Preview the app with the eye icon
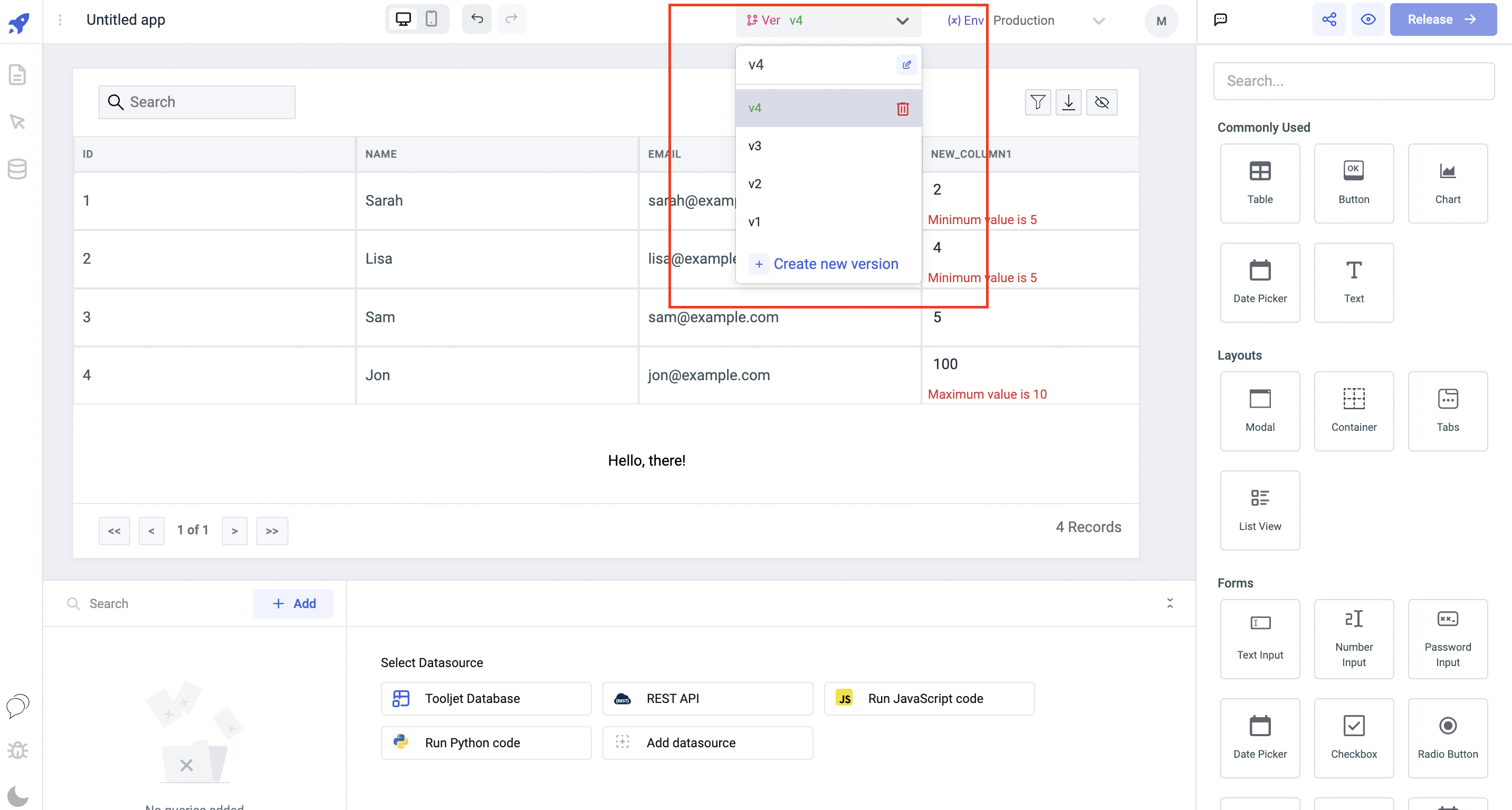Screen dimensions: 1512x810 1368,19
